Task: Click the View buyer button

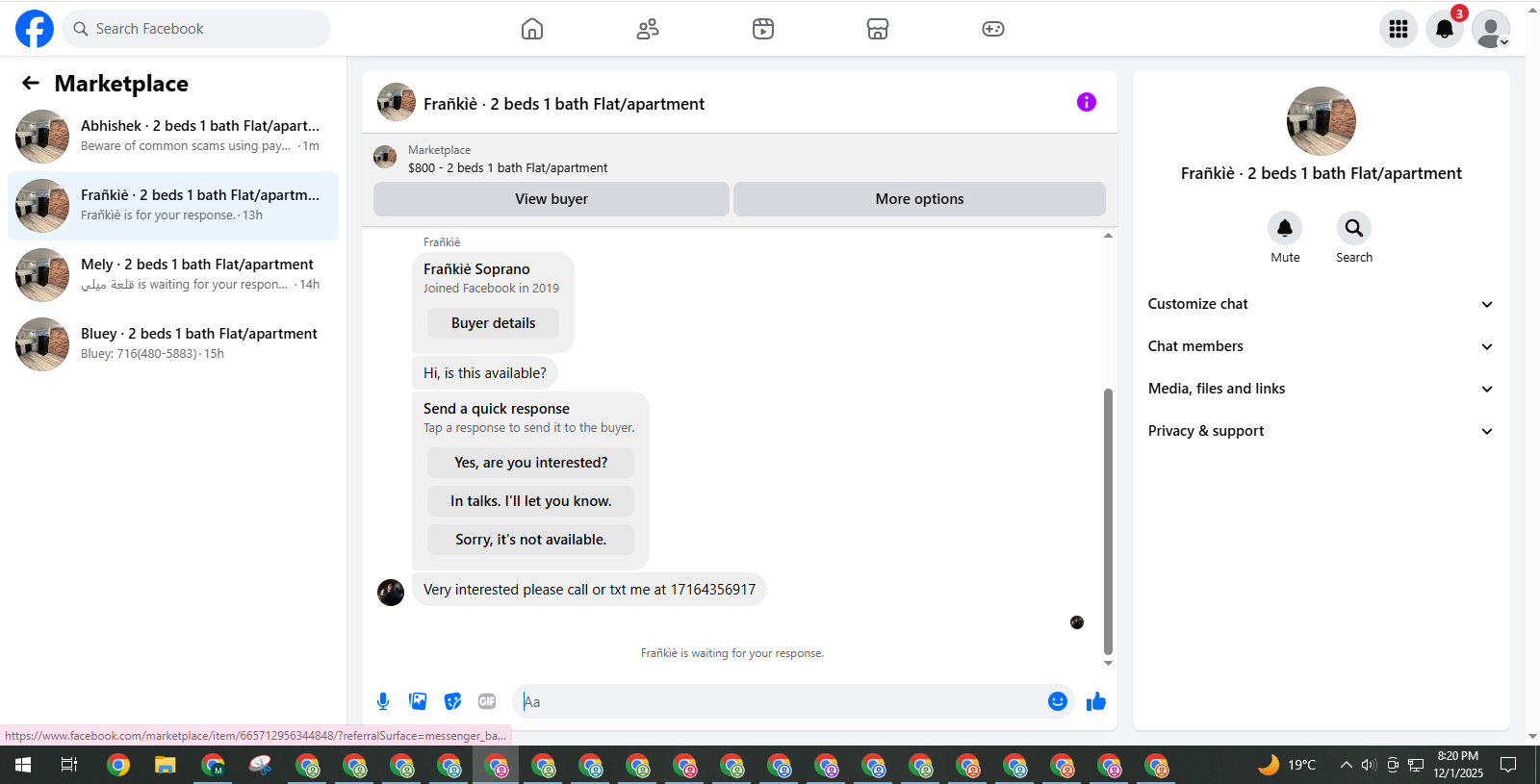Action: coord(552,199)
